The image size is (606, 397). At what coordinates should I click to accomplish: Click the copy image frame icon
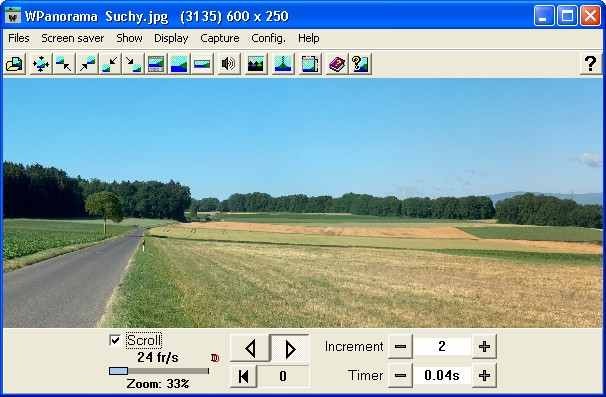point(310,63)
